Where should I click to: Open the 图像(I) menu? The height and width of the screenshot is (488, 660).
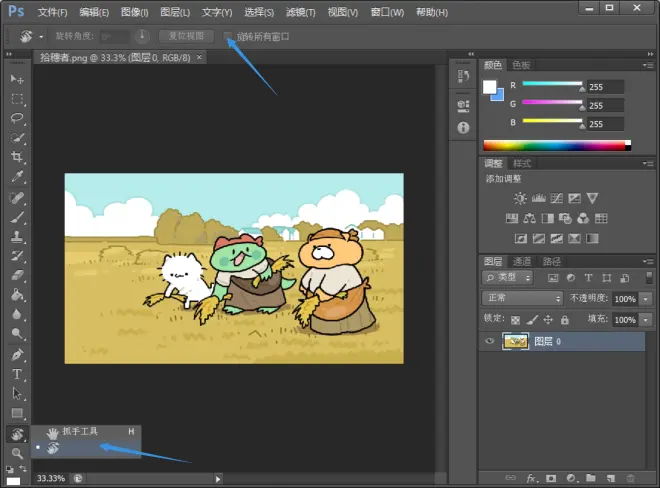(134, 12)
